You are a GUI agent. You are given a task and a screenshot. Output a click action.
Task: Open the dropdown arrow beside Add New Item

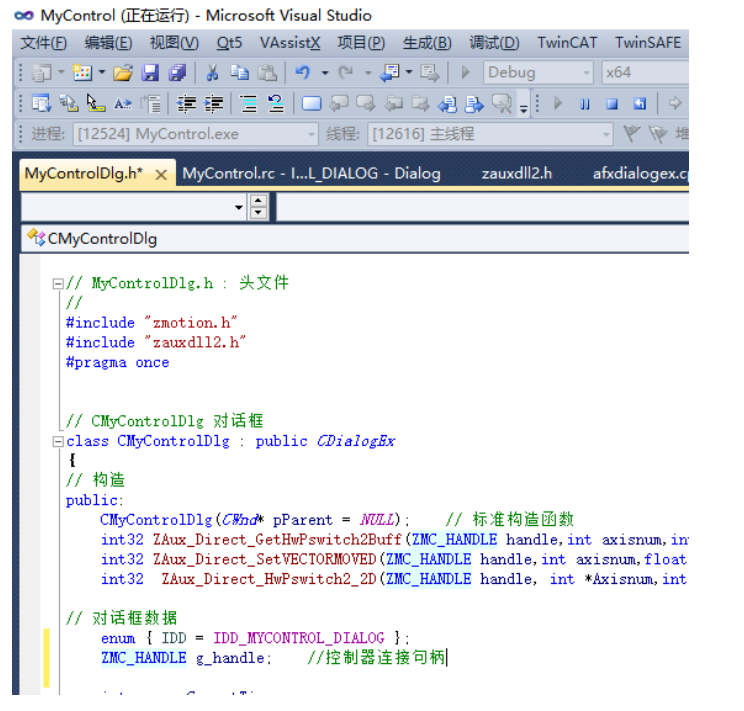click(x=102, y=73)
